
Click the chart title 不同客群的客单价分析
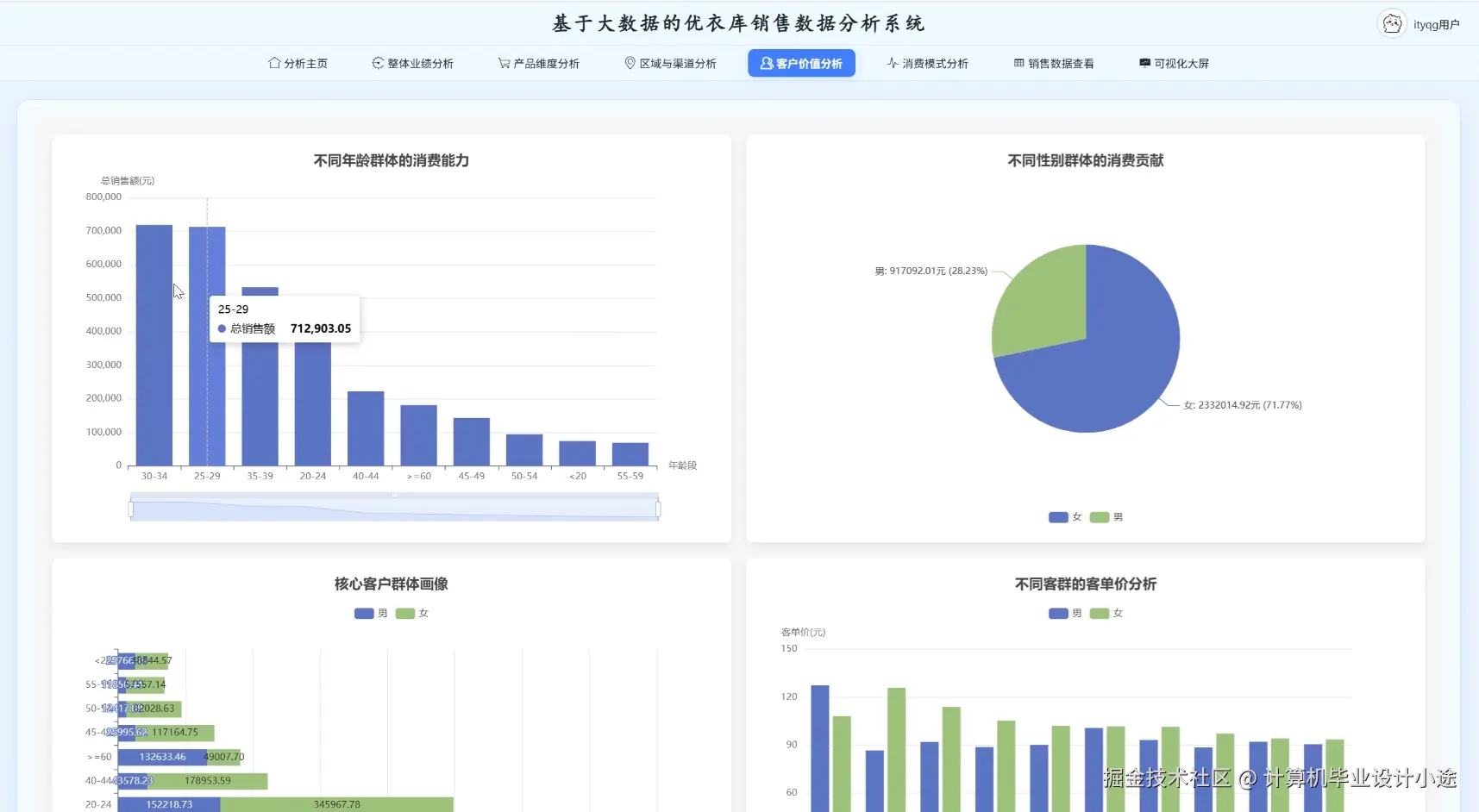pyautogui.click(x=1086, y=584)
